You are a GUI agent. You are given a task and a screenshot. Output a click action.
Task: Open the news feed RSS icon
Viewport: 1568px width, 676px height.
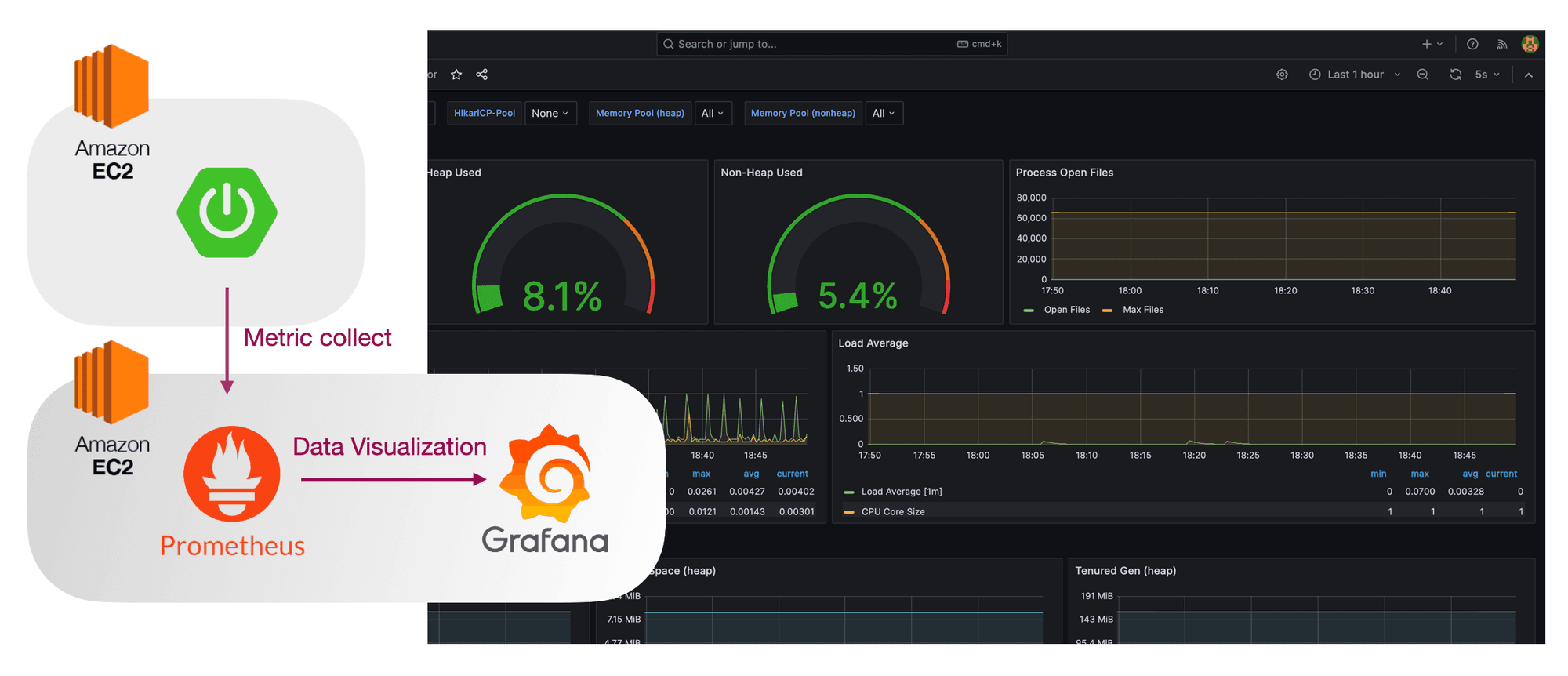1501,44
